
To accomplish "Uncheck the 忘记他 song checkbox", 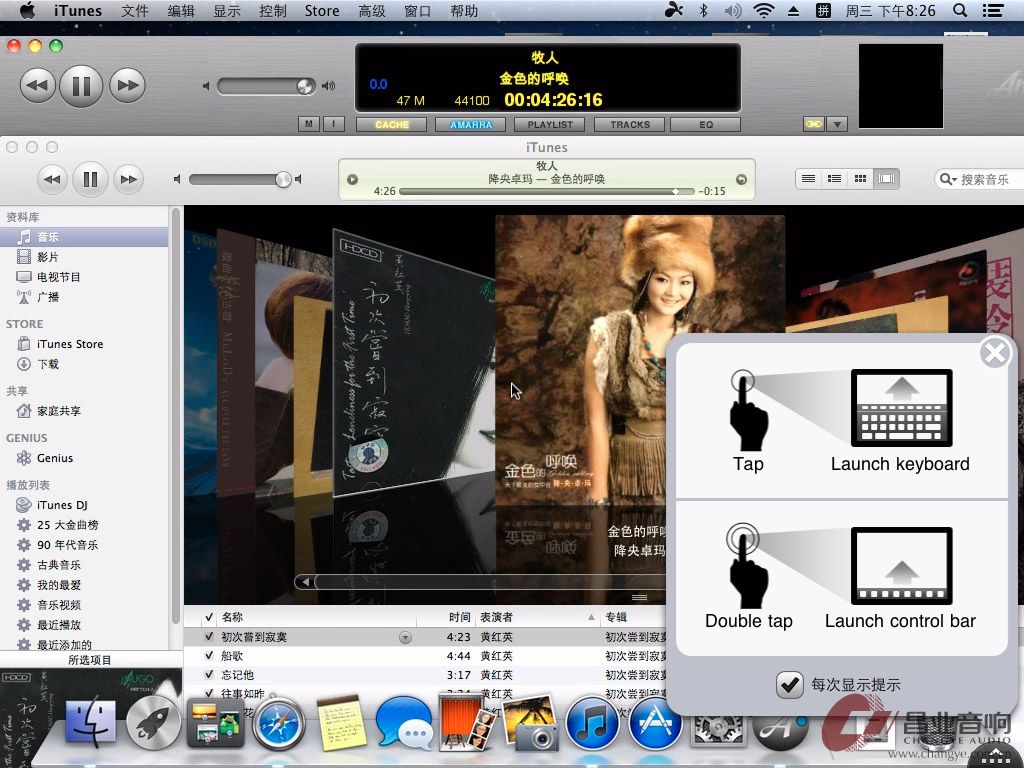I will click(209, 675).
